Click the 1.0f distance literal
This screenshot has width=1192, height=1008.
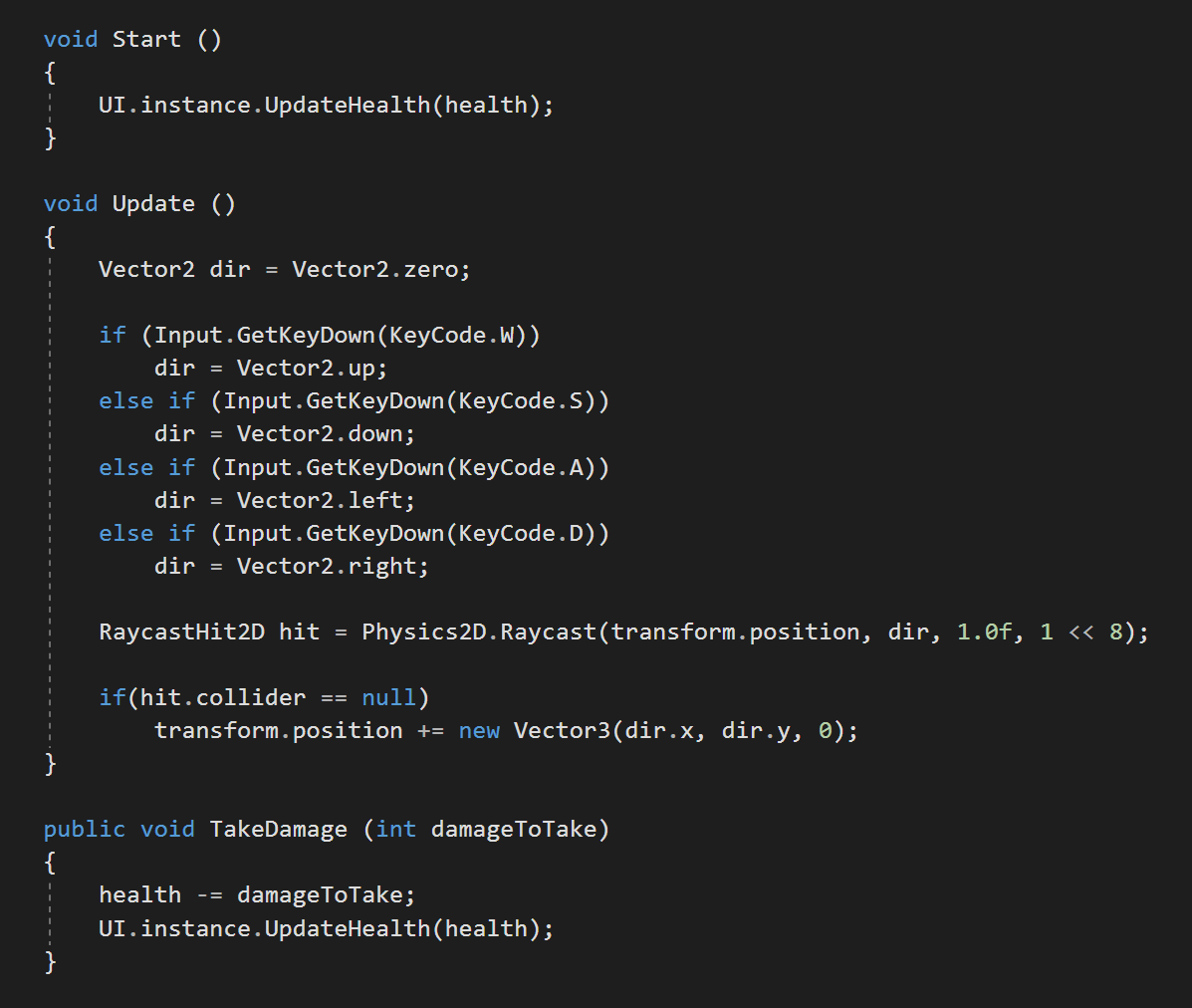(985, 631)
